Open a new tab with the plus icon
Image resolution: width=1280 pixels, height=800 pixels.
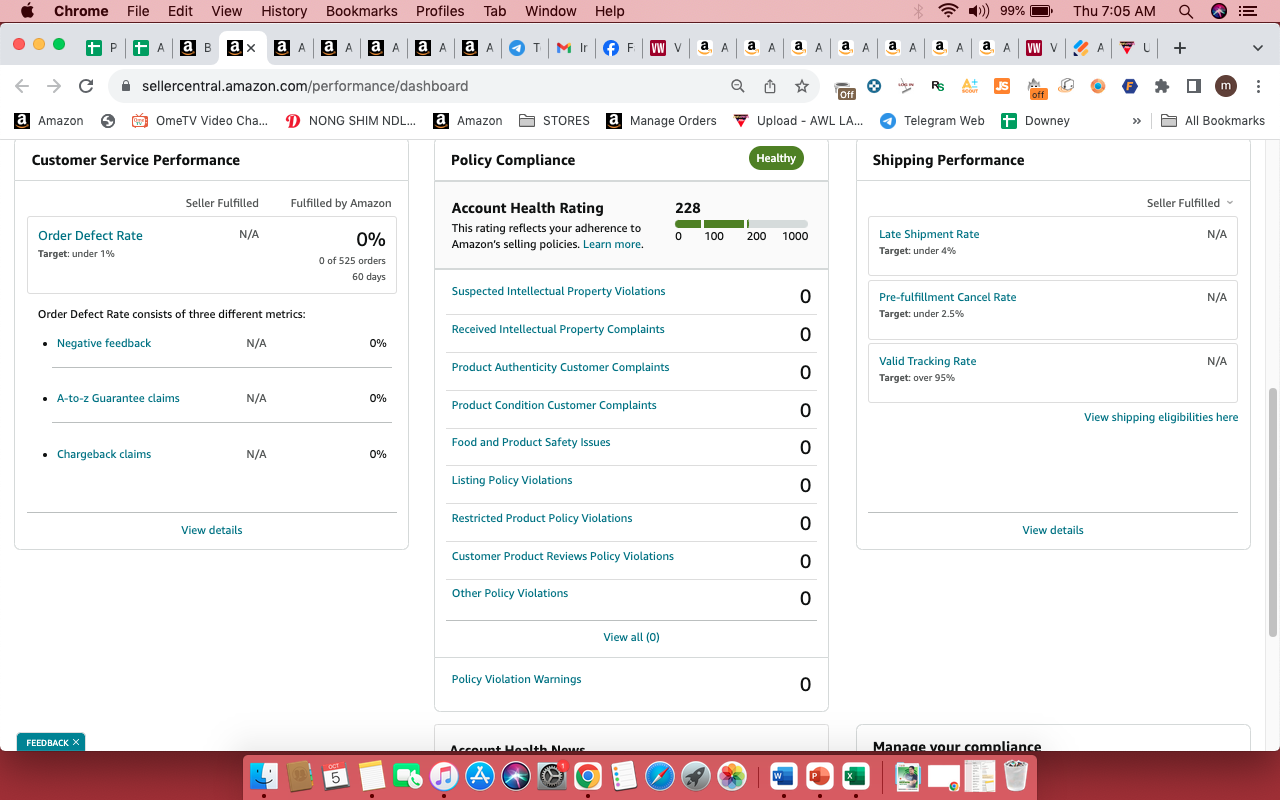click(1180, 48)
